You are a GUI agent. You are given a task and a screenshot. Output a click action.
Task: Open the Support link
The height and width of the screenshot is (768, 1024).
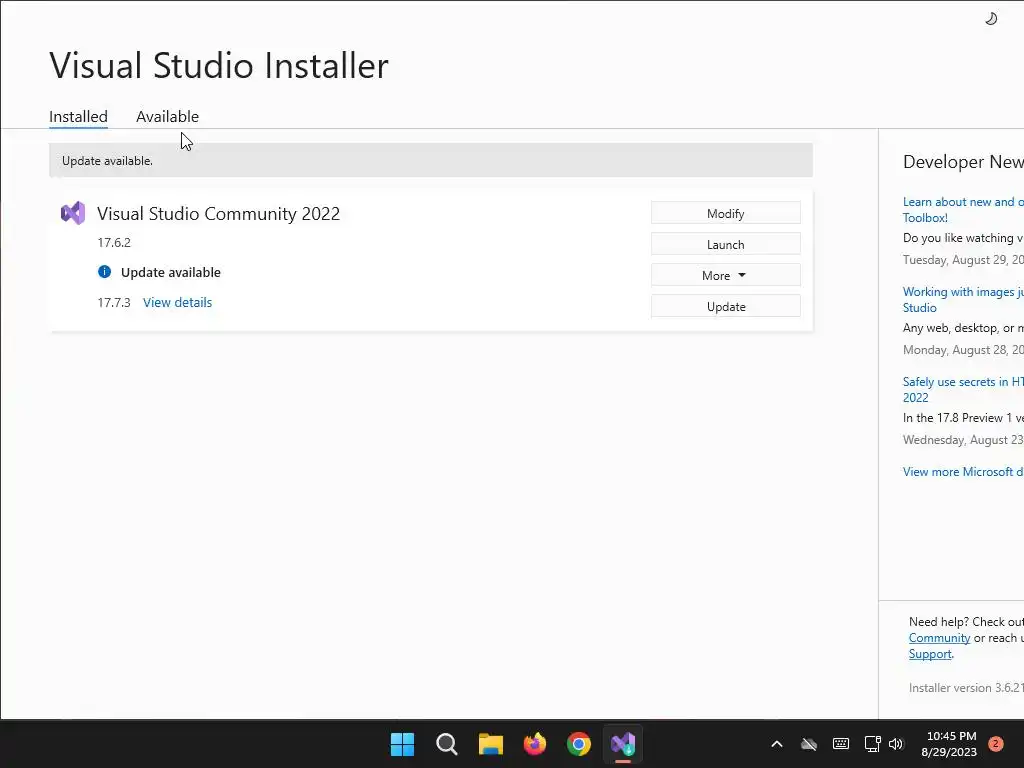click(930, 654)
